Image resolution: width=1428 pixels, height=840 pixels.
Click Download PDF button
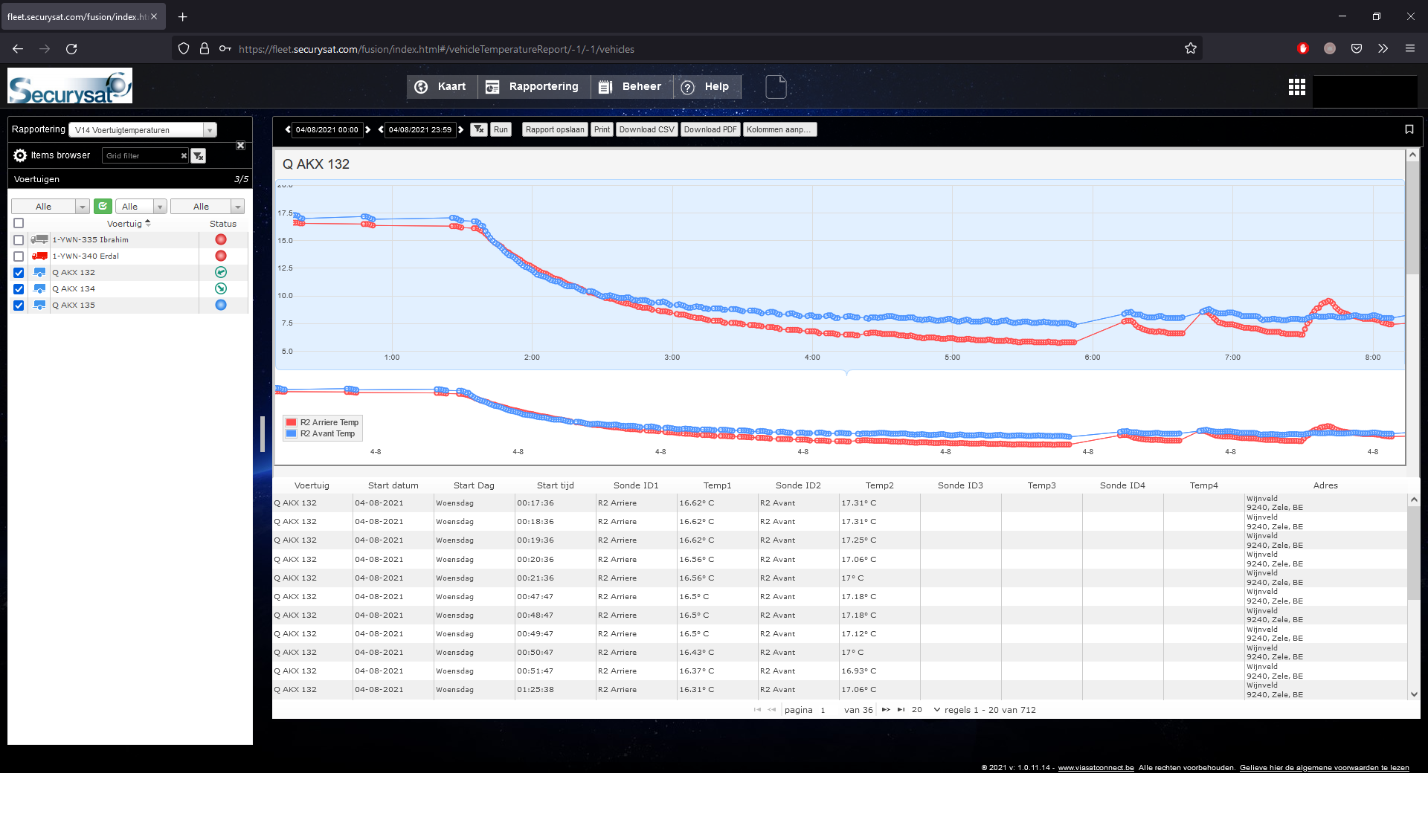710,129
